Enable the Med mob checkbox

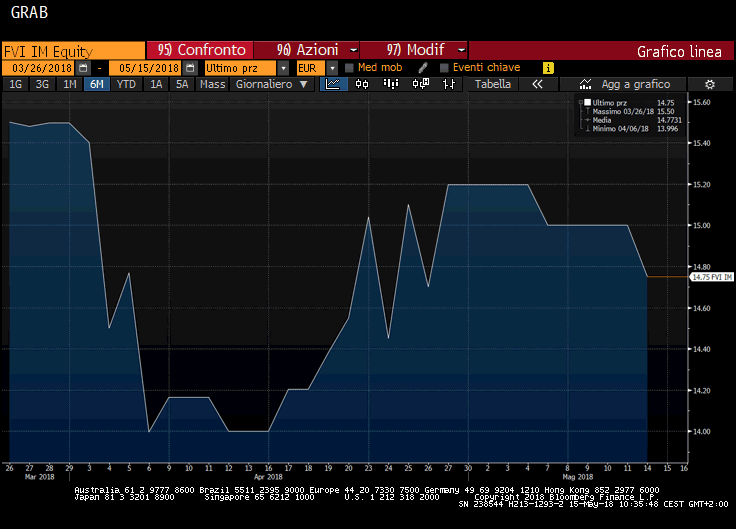(348, 68)
